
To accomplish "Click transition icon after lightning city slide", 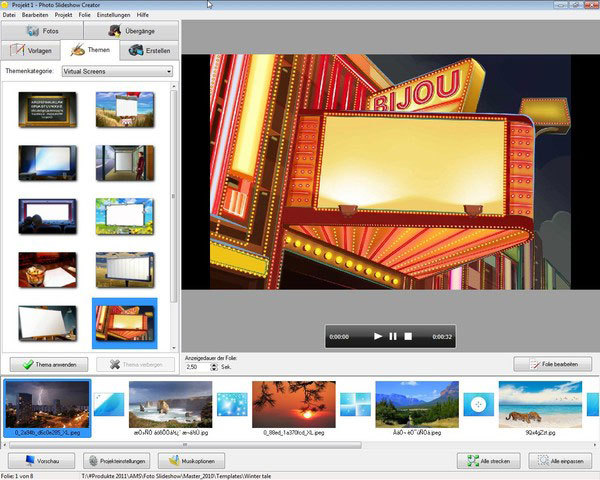I will click(109, 404).
